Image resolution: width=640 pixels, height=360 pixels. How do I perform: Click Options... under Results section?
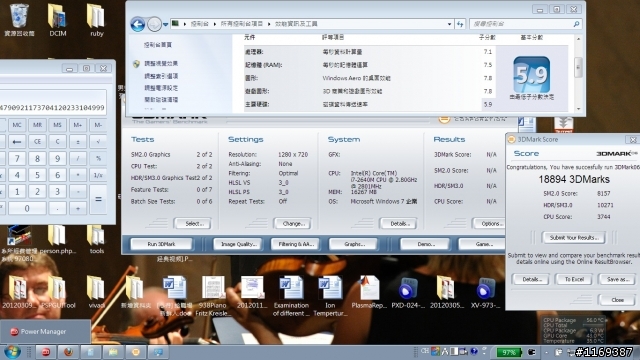(489, 223)
